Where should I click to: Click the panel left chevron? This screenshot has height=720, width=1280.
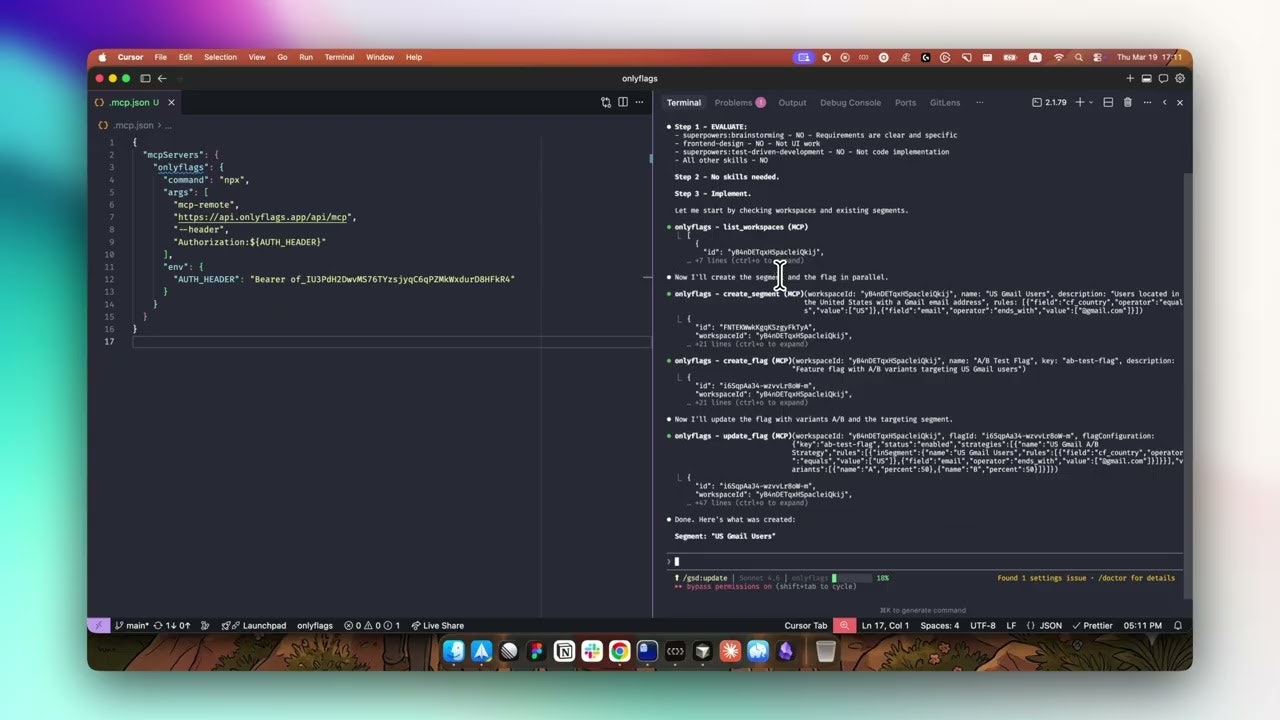[x=1164, y=102]
